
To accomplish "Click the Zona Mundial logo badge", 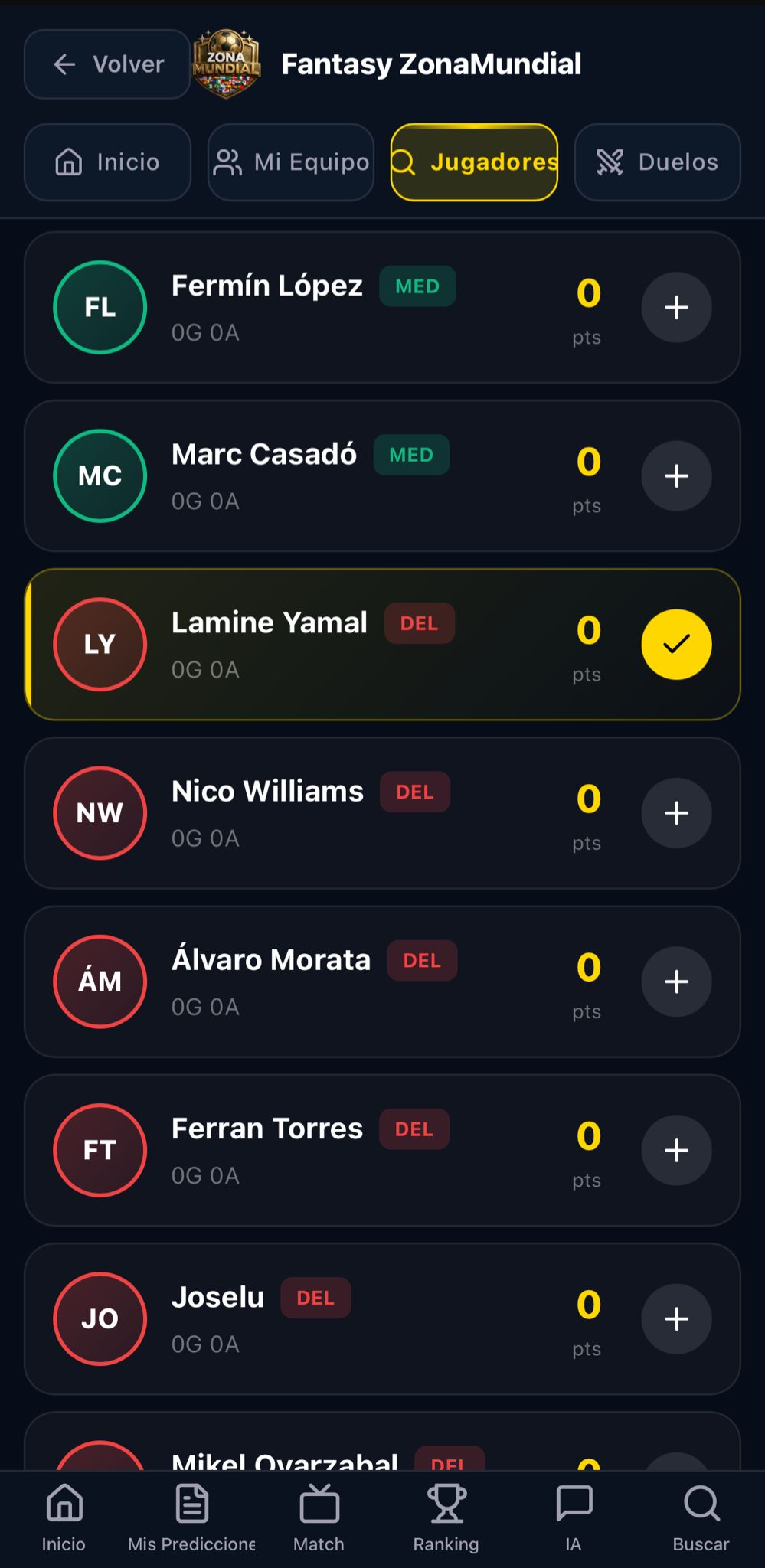I will (226, 64).
